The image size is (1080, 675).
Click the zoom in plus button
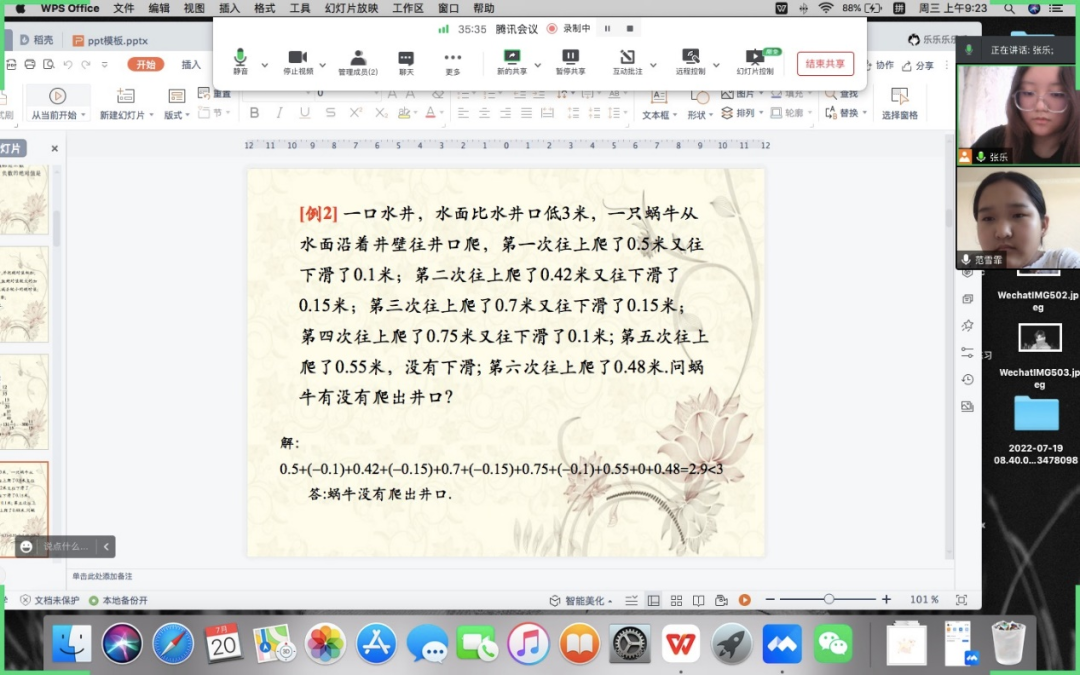point(886,599)
